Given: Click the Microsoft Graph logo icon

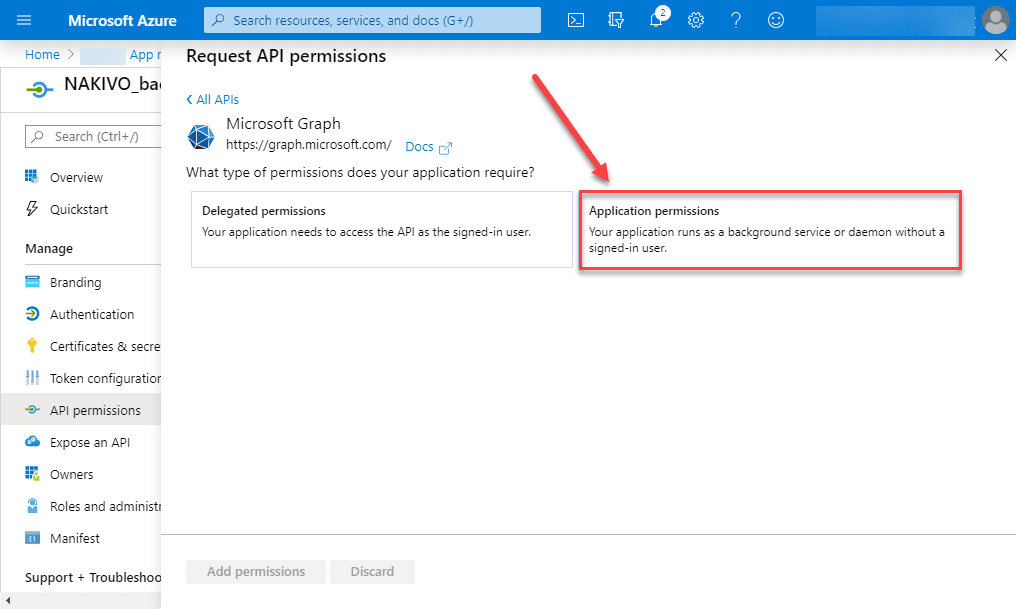Looking at the screenshot, I should coord(203,135).
